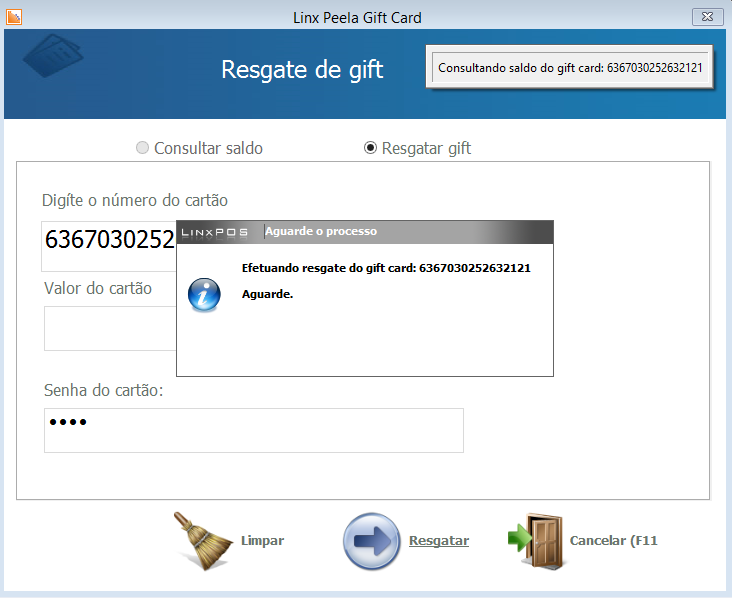Focus the card number input field

pyautogui.click(x=109, y=246)
